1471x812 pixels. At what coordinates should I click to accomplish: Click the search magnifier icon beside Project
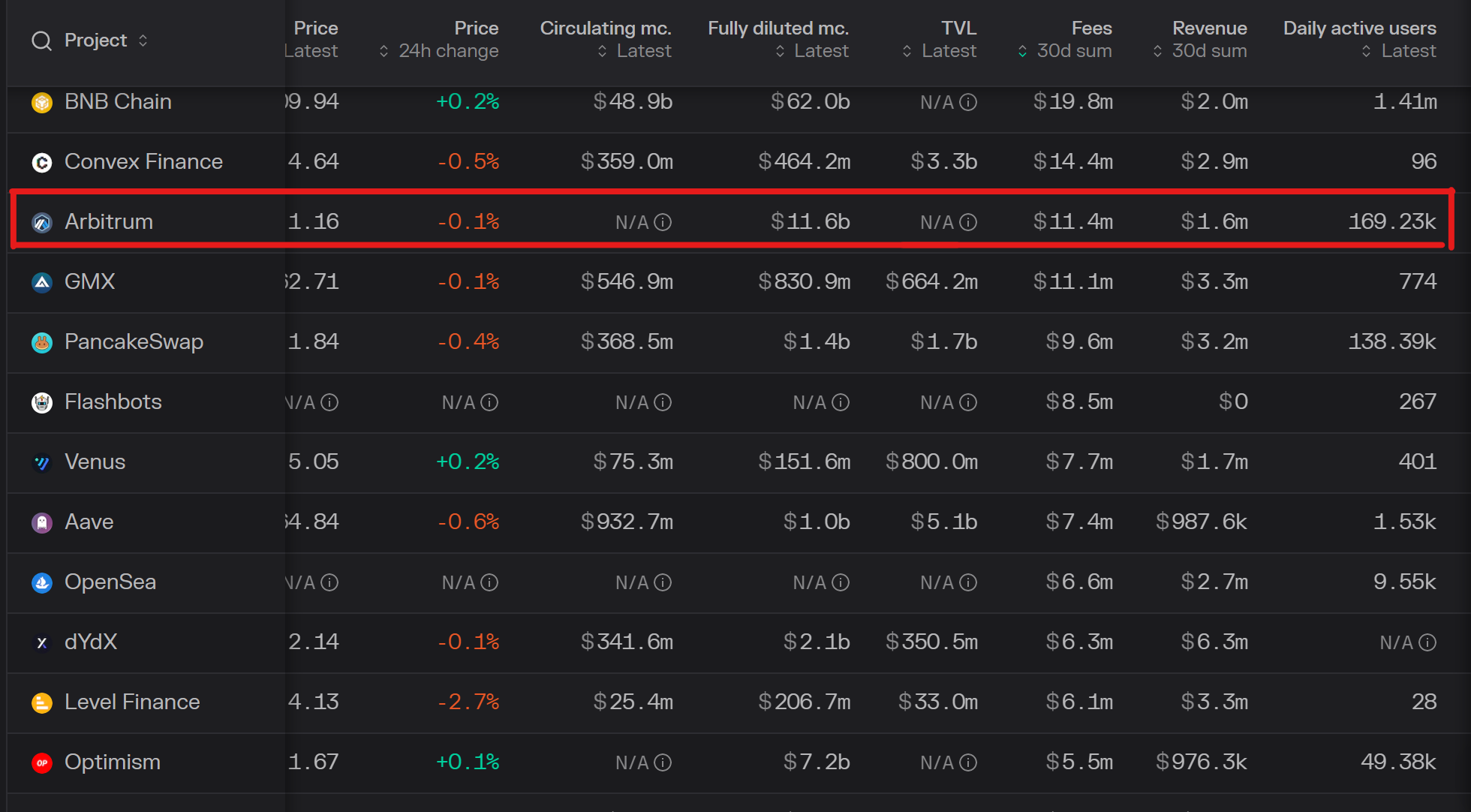pos(41,41)
